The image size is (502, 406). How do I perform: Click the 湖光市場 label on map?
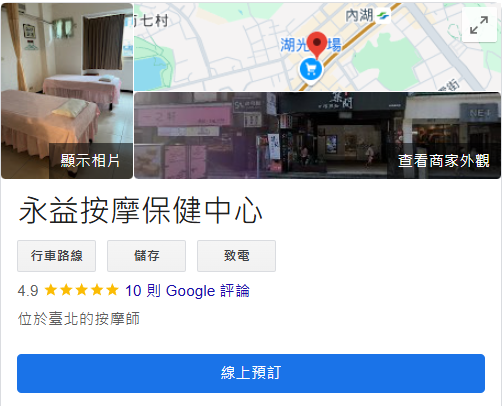point(311,45)
